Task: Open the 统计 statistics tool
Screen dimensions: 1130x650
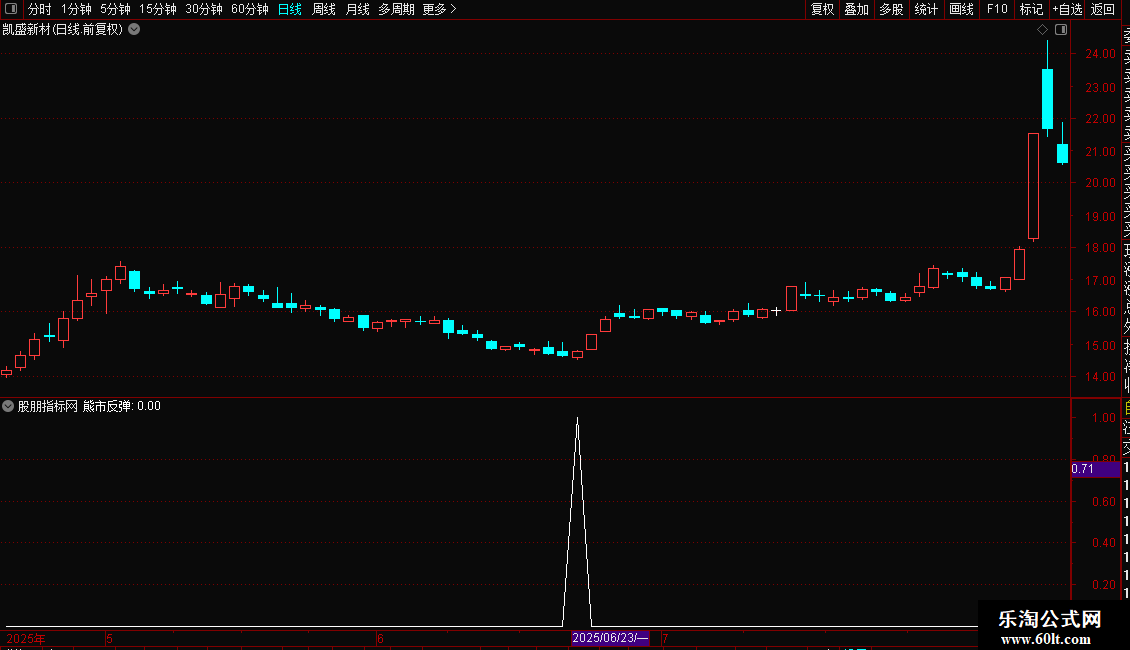Action: pos(926,9)
